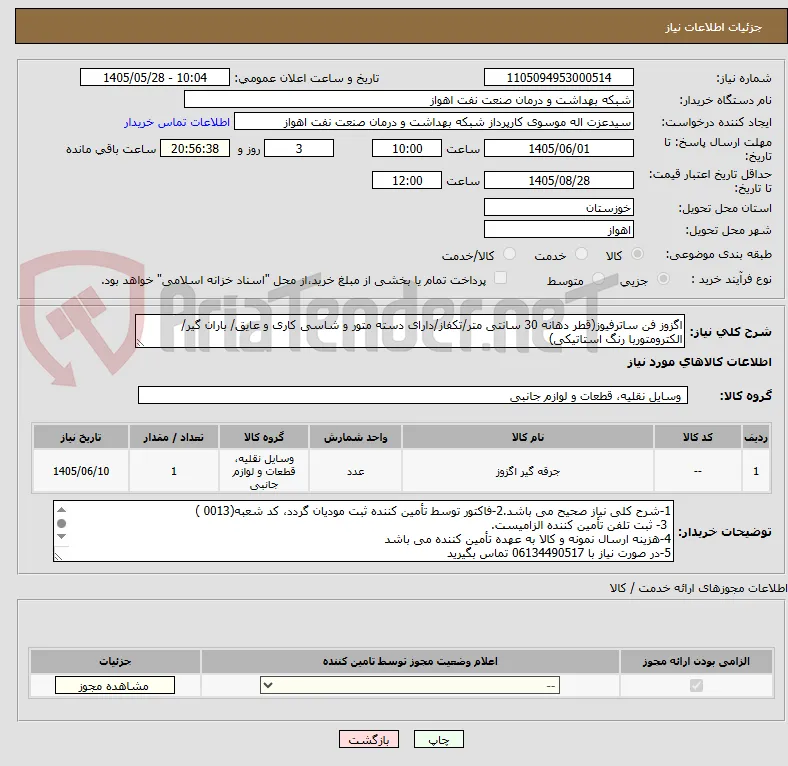This screenshot has width=788, height=766.
Task: Click the کد کالا column header
Action: click(x=698, y=437)
